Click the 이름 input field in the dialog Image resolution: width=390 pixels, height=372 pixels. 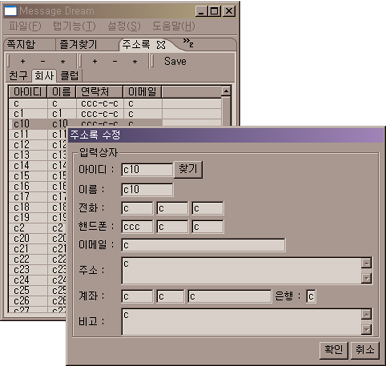tap(147, 190)
